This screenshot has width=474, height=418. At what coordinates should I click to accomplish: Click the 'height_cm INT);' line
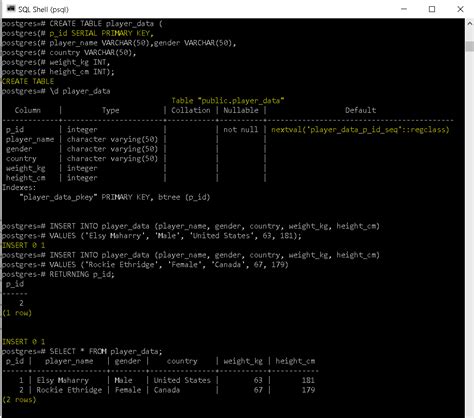(x=82, y=72)
